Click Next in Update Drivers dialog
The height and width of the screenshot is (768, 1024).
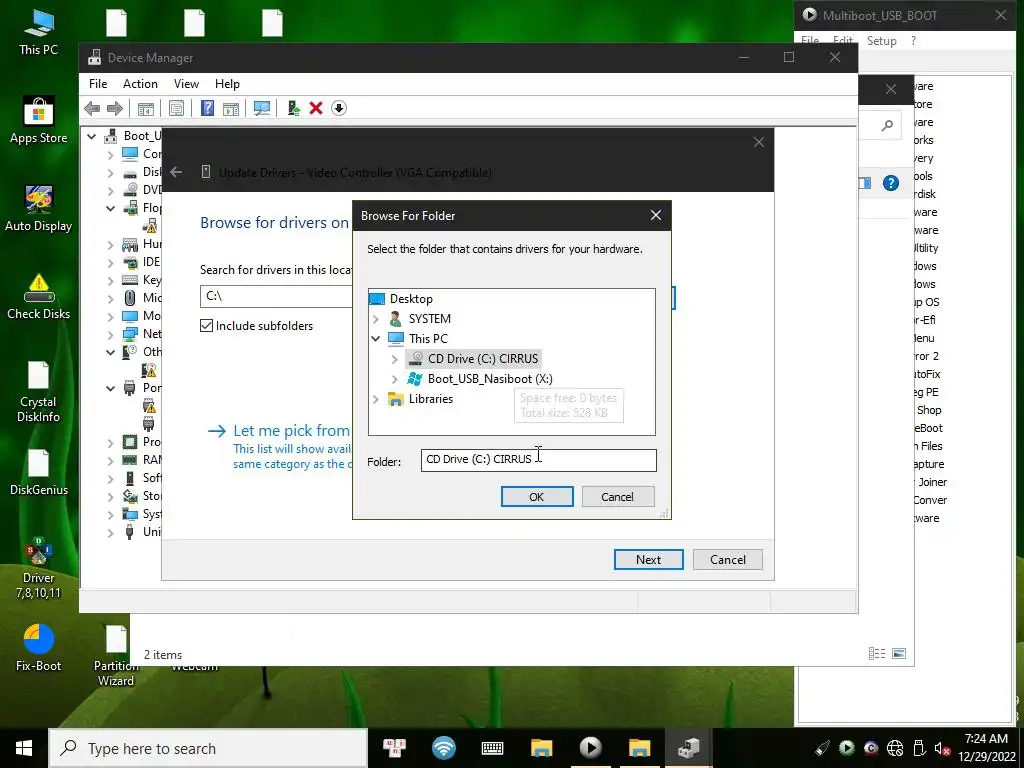[x=648, y=560]
